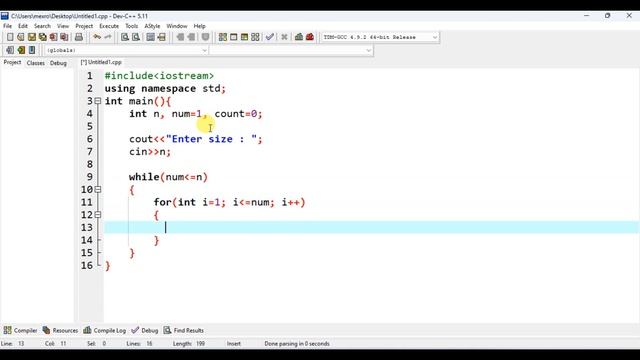Screen dimensions: 640x360
Task: Collapse the main() fold marker on line 3
Action: tap(98, 101)
